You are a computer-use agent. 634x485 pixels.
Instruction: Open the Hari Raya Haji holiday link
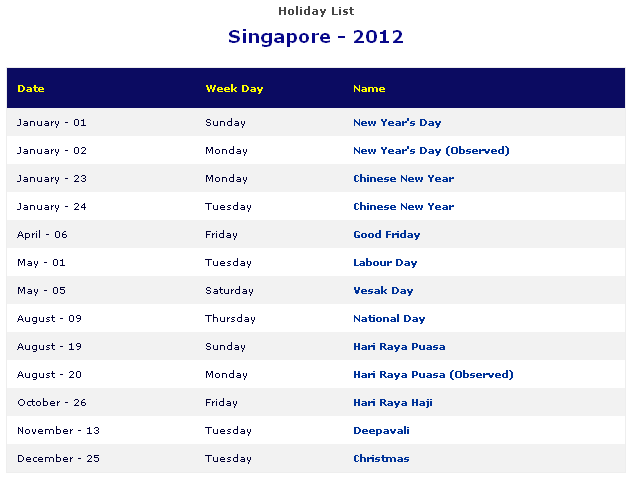pyautogui.click(x=393, y=402)
